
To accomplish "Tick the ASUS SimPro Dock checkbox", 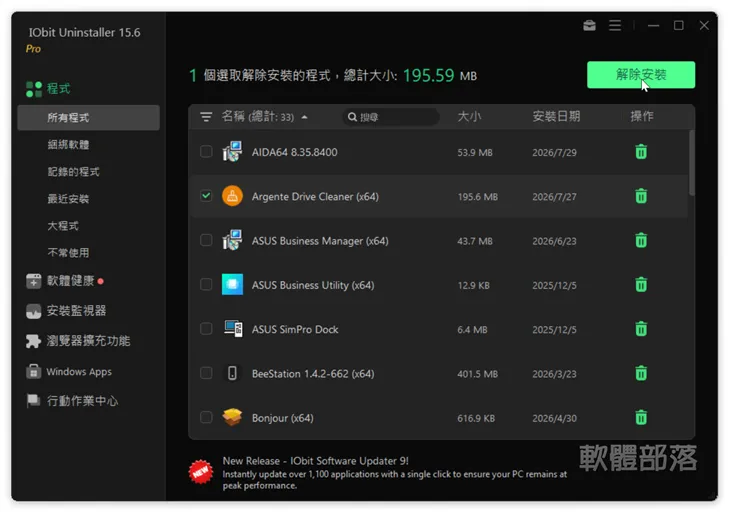I will (x=206, y=329).
